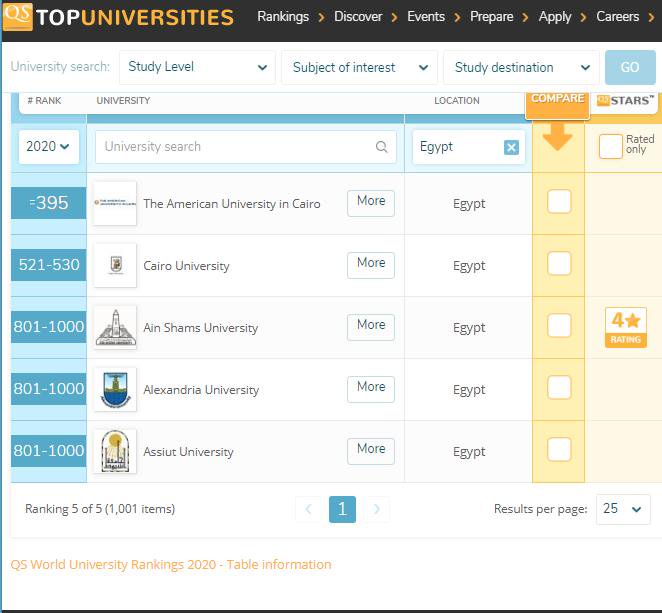
Task: Click the Assiut University emblem
Action: pos(115,451)
